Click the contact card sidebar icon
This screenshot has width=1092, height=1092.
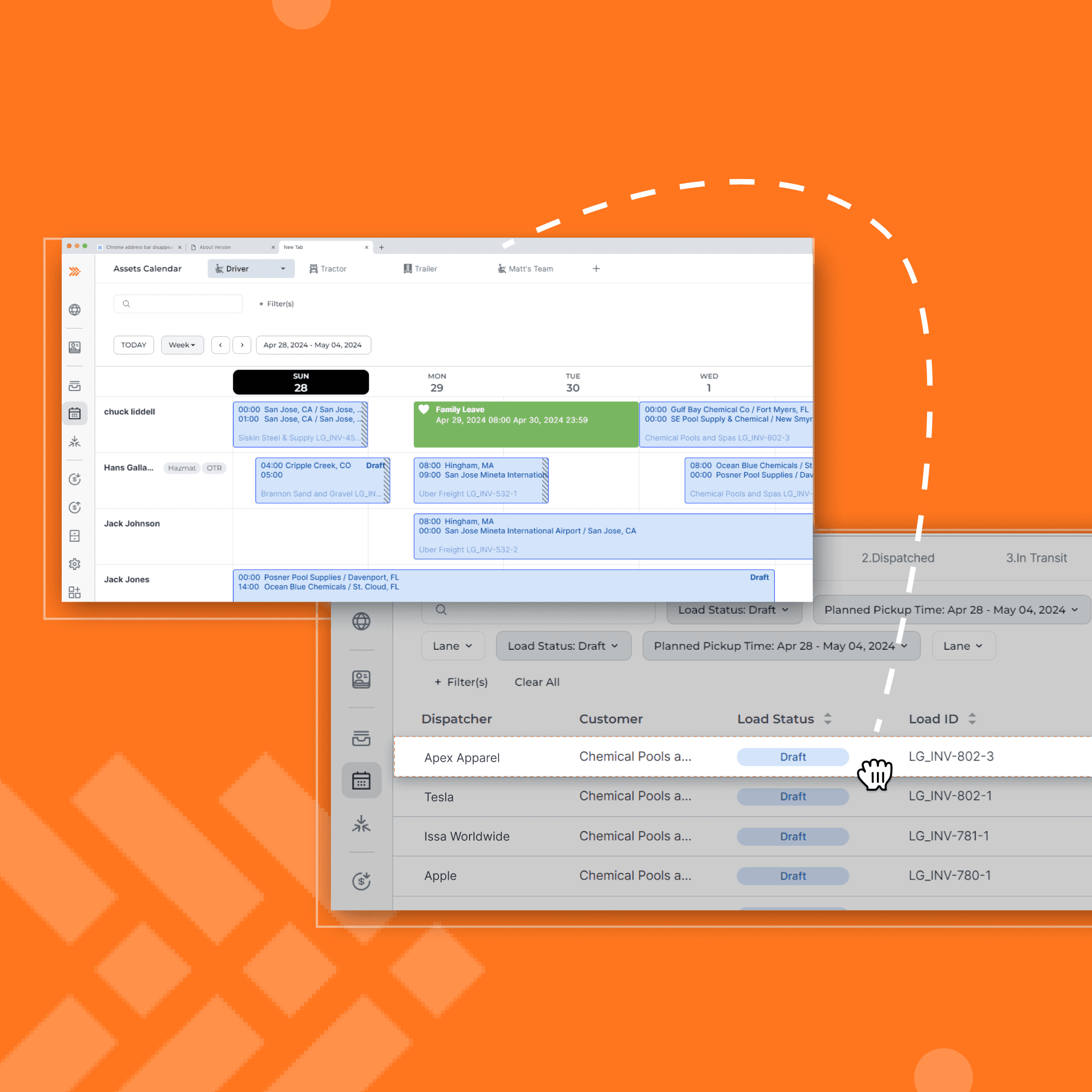(x=75, y=347)
